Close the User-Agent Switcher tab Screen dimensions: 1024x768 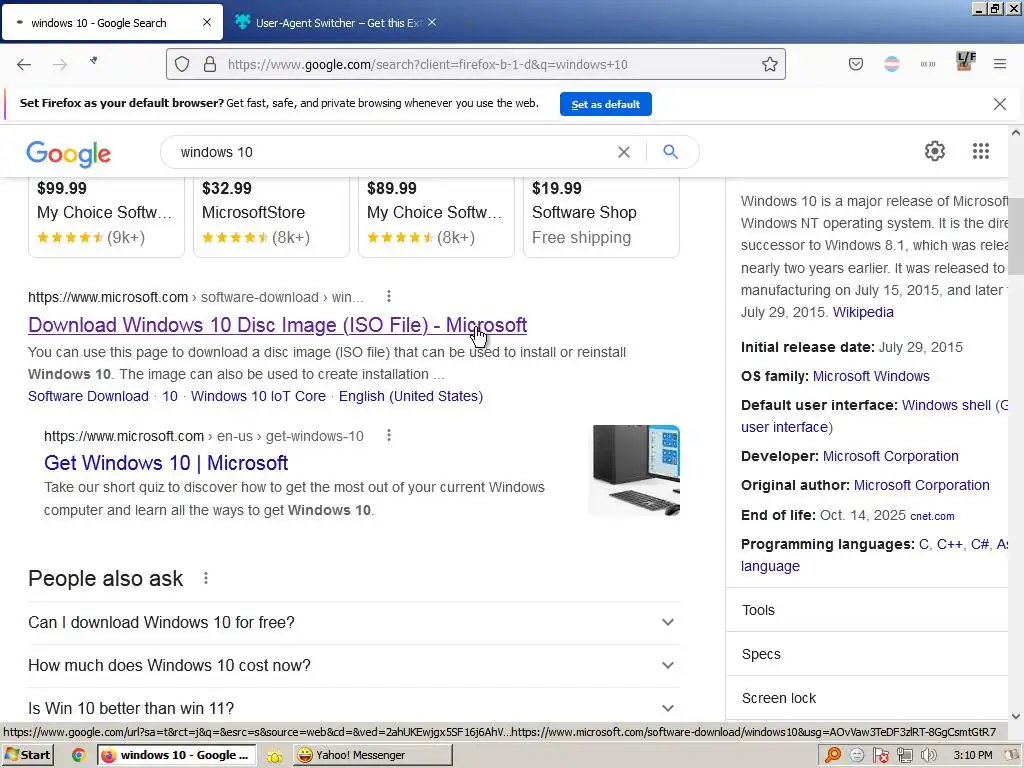coord(432,22)
